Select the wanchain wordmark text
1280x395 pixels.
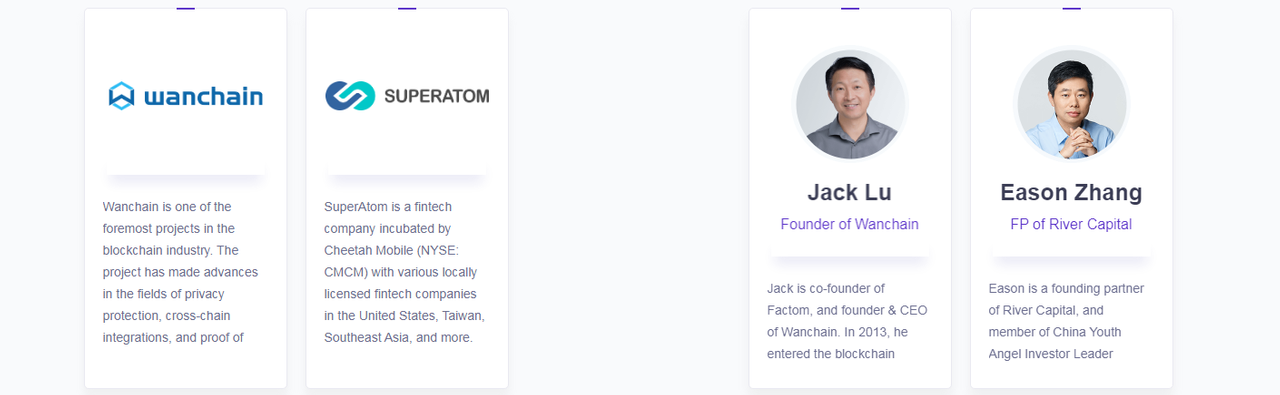tap(204, 97)
